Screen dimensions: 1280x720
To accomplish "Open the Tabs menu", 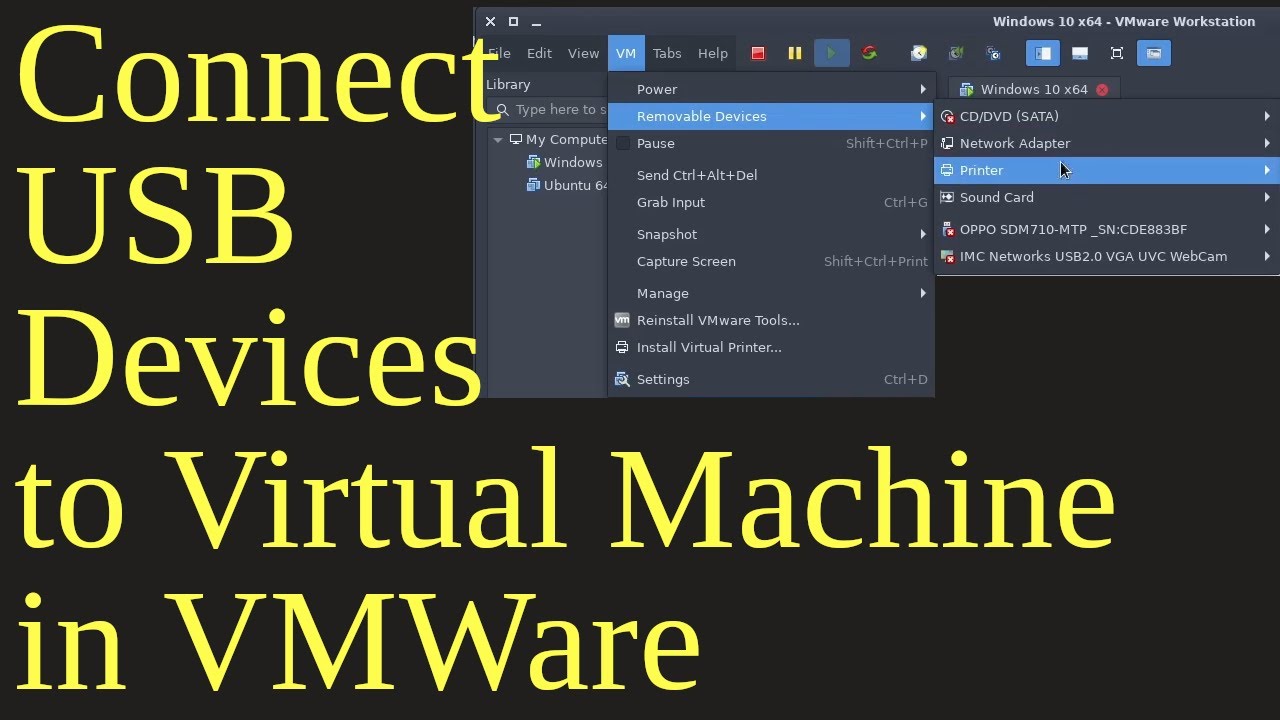I will [667, 53].
